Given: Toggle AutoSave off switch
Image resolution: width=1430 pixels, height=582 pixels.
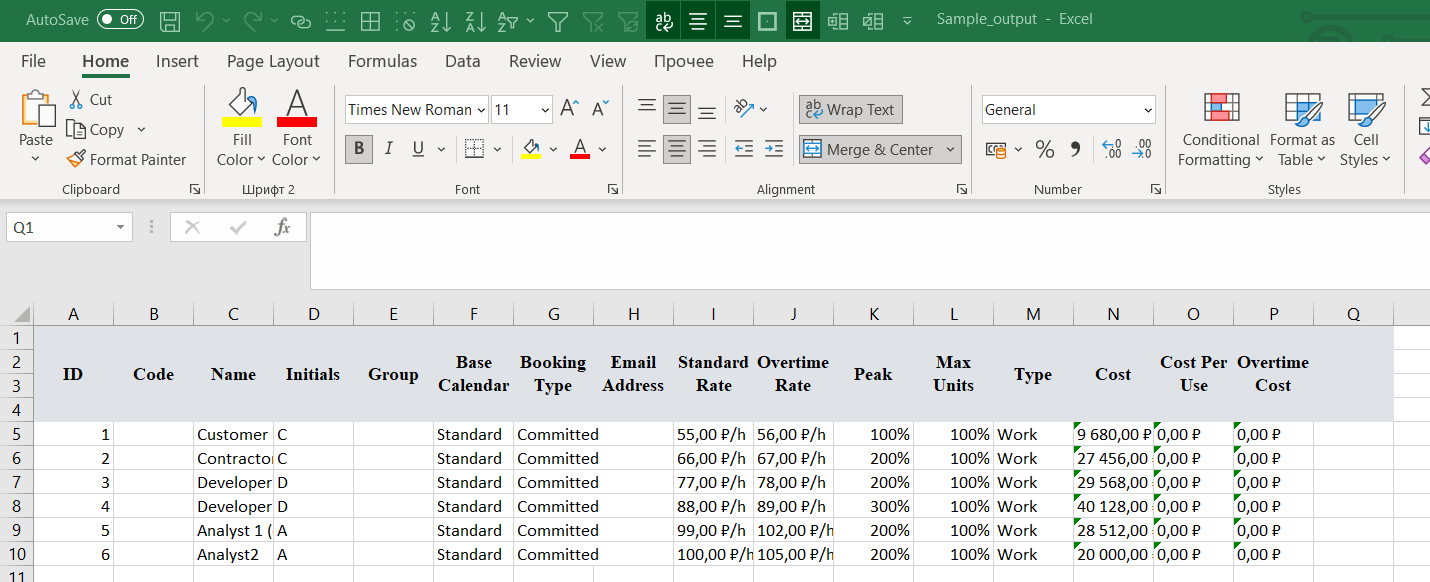Looking at the screenshot, I should pyautogui.click(x=120, y=19).
